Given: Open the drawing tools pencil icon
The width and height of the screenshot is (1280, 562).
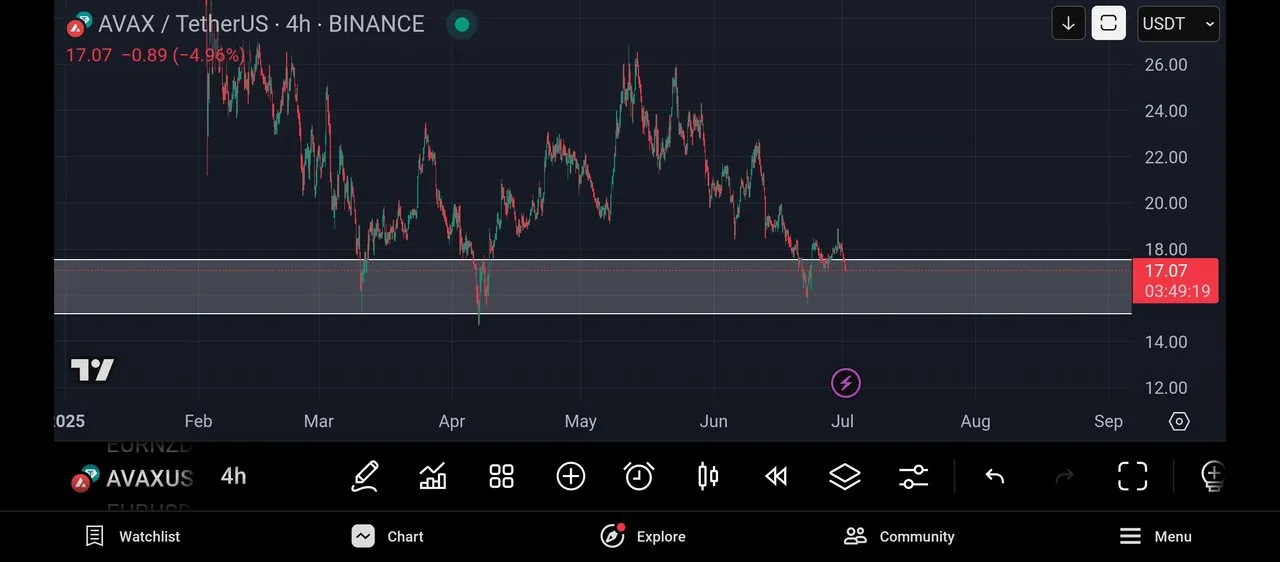Looking at the screenshot, I should coord(365,476).
